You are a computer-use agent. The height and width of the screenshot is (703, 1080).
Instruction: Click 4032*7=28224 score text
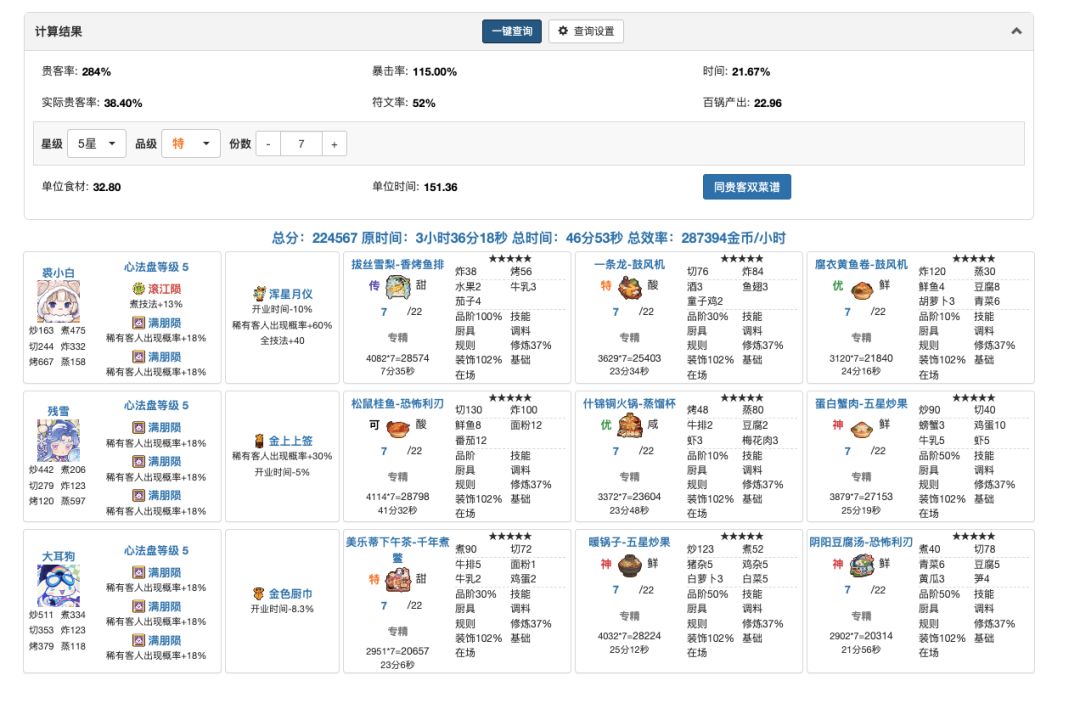[630, 636]
